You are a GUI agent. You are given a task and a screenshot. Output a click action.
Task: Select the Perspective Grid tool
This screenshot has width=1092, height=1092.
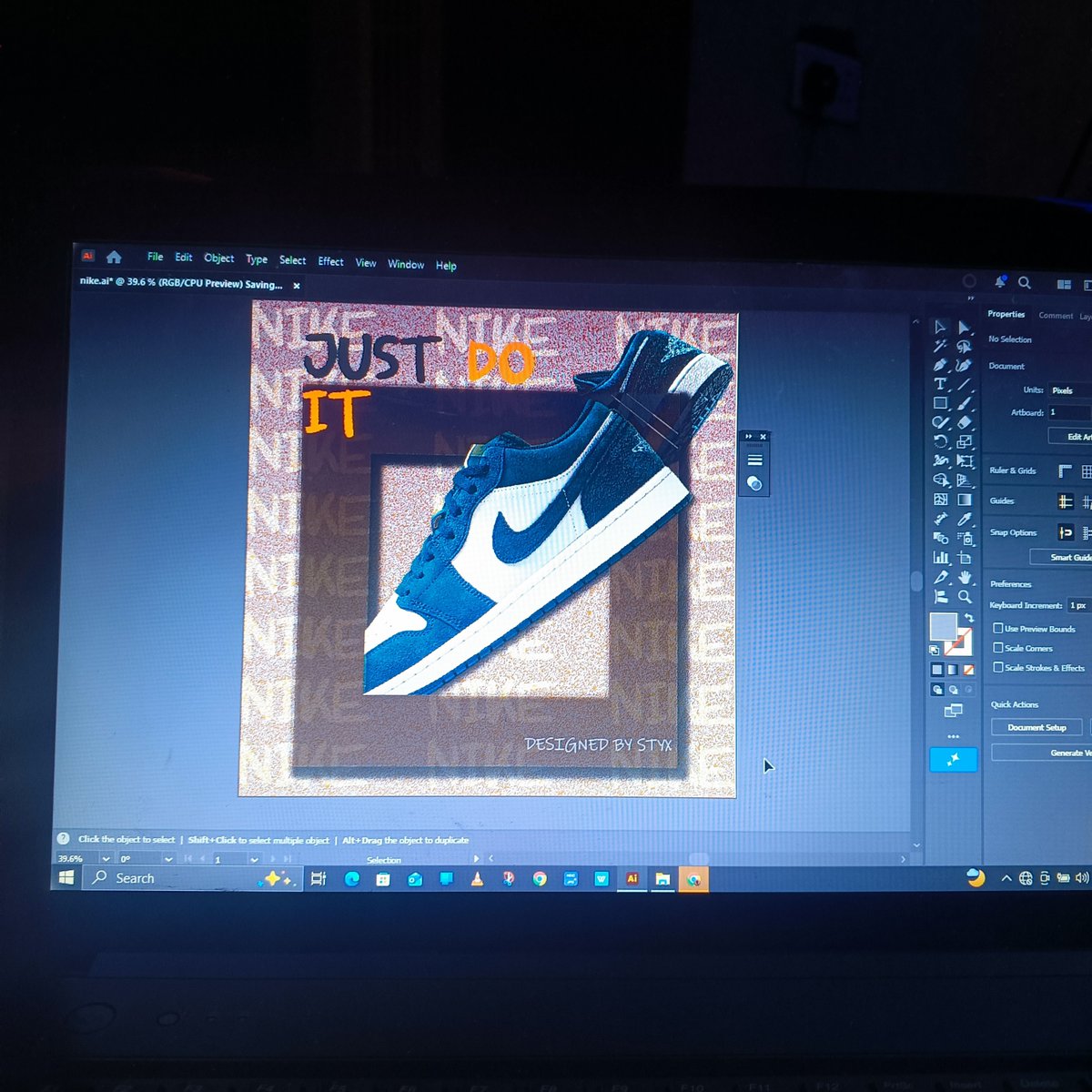tap(965, 480)
